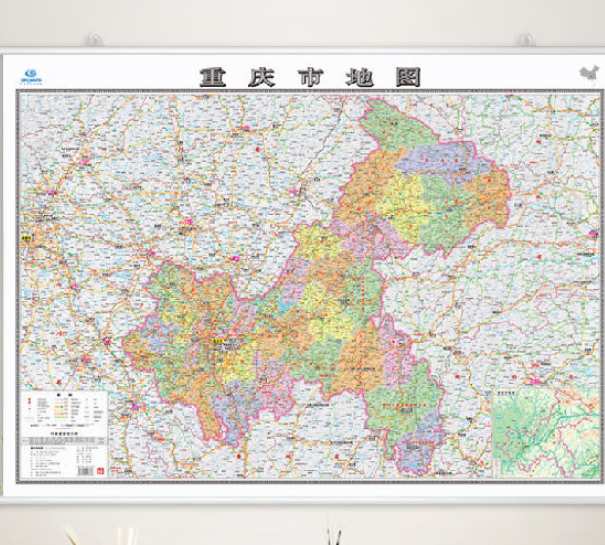The height and width of the screenshot is (545, 605).
Task: Click the left wall hanging hook
Action: click(x=92, y=41)
